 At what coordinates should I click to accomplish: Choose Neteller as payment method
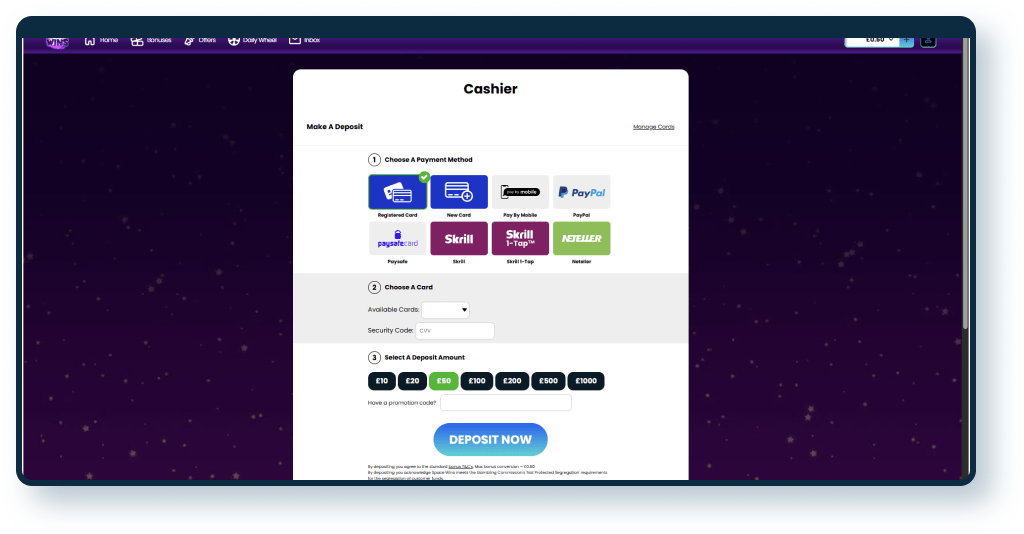581,239
